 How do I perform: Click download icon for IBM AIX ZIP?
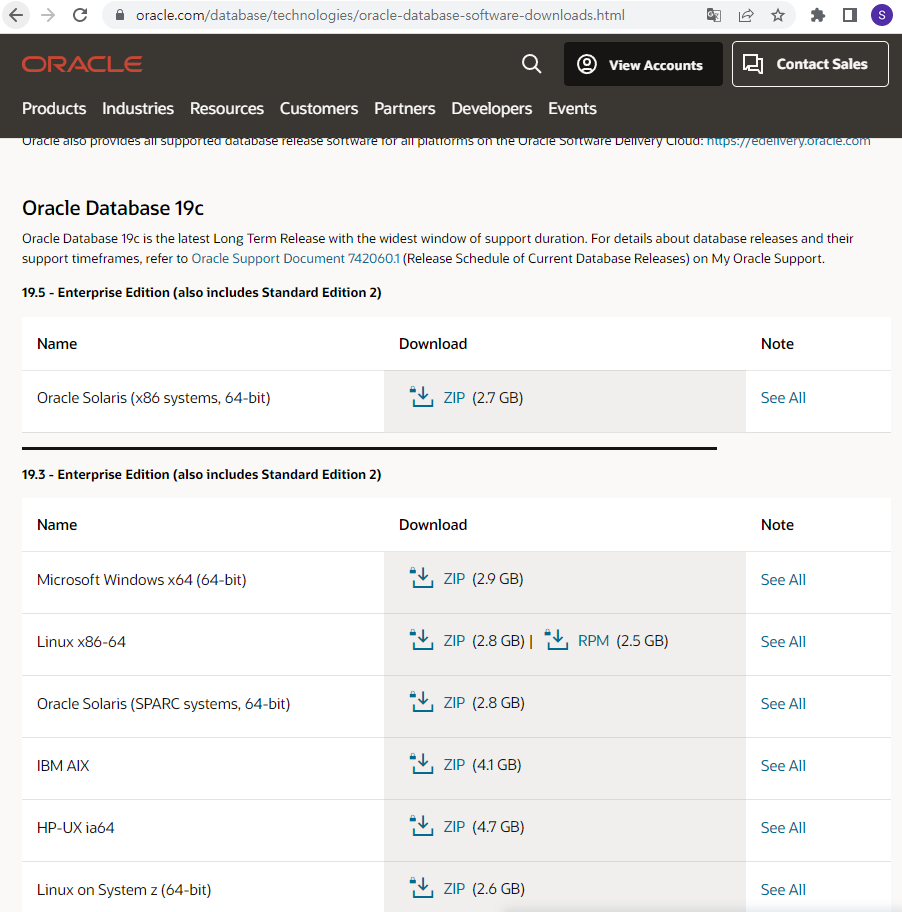pyautogui.click(x=422, y=764)
